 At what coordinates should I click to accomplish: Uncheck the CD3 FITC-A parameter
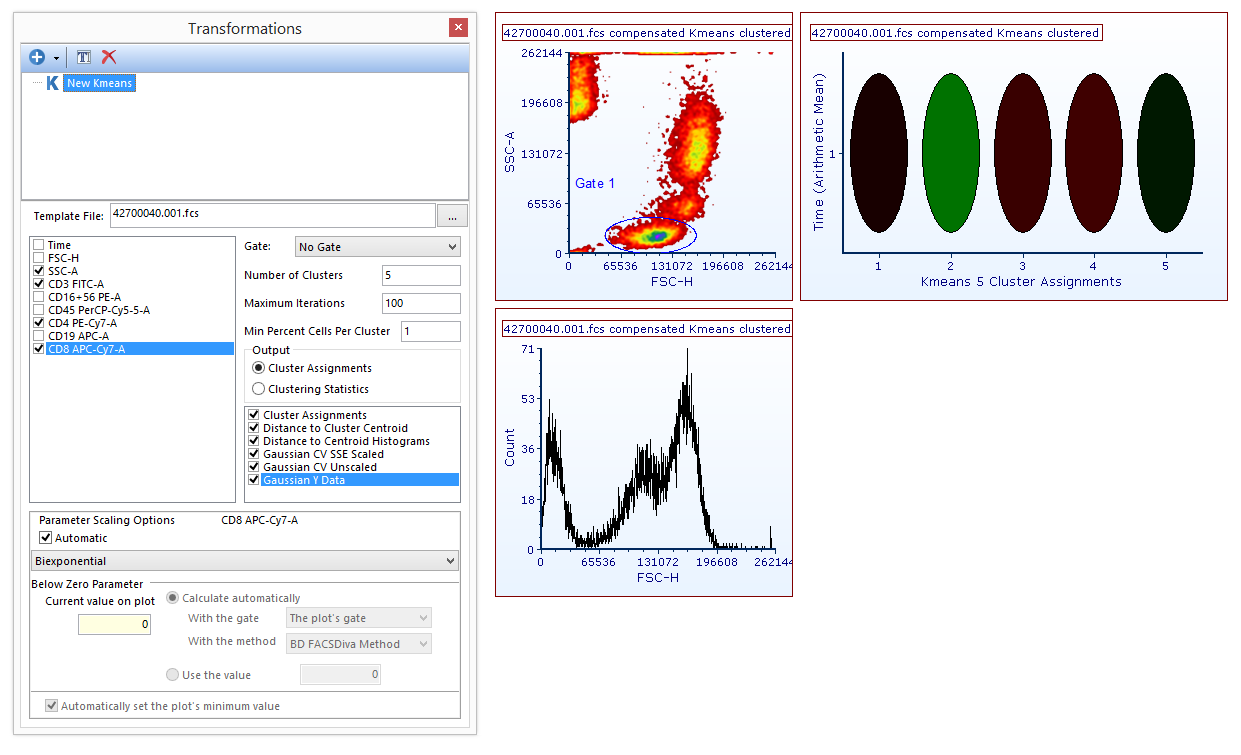[39, 284]
